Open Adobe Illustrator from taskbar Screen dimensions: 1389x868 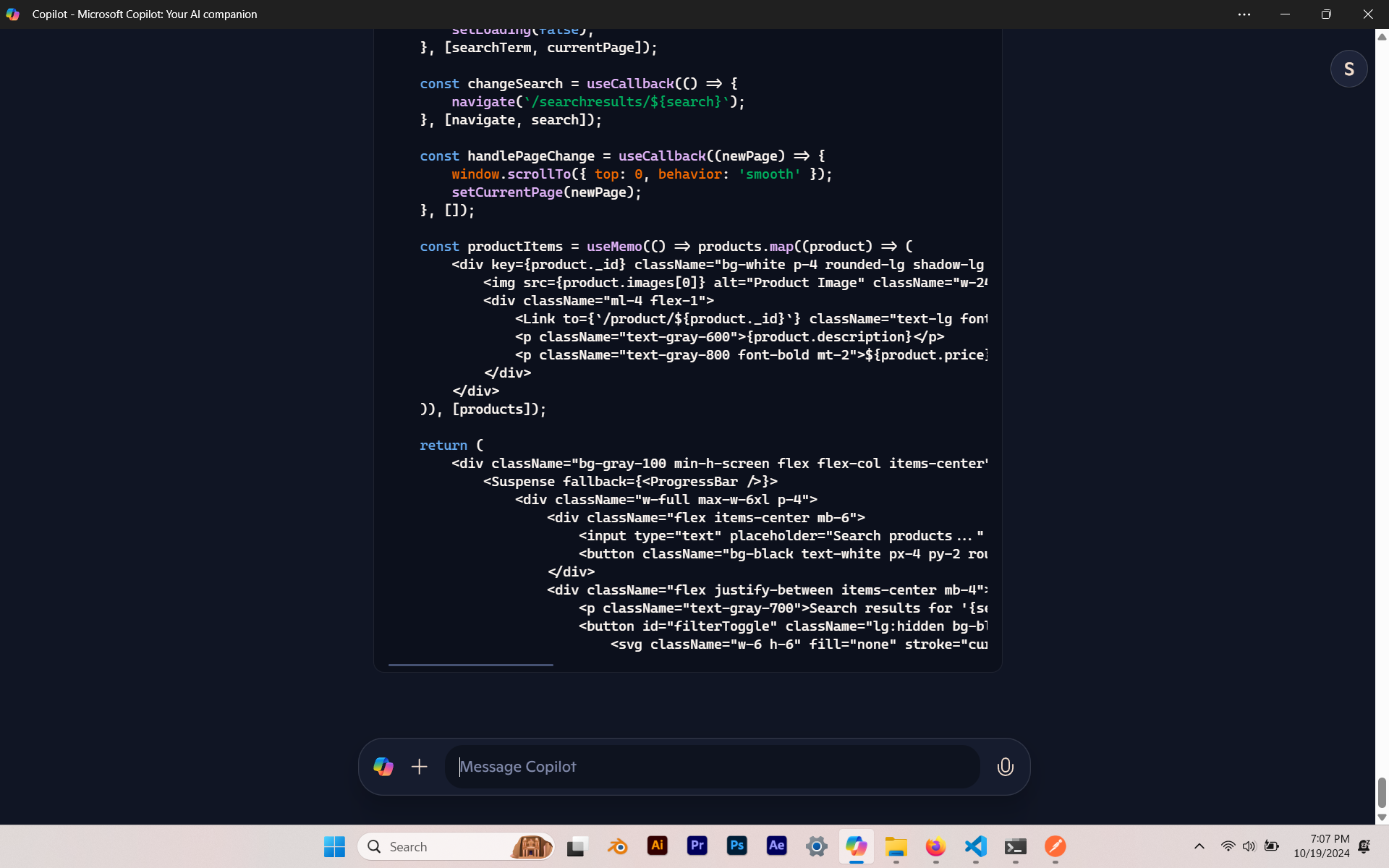(x=657, y=846)
